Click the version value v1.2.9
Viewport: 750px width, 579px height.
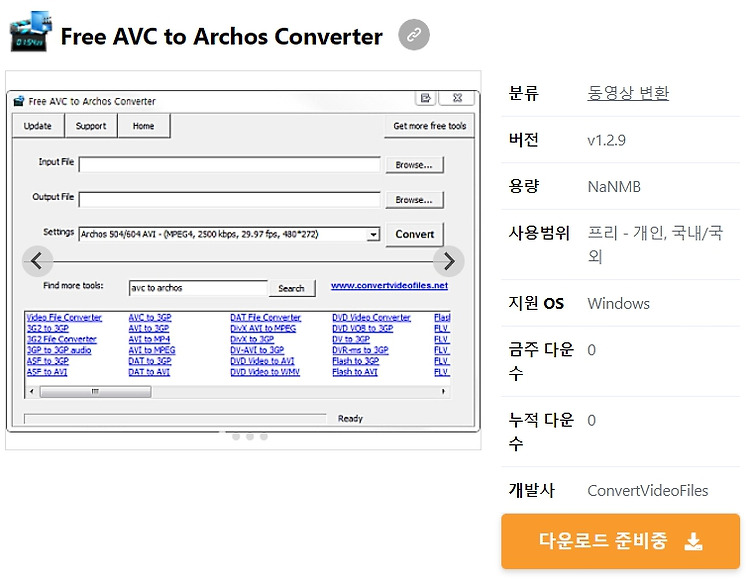(x=607, y=140)
